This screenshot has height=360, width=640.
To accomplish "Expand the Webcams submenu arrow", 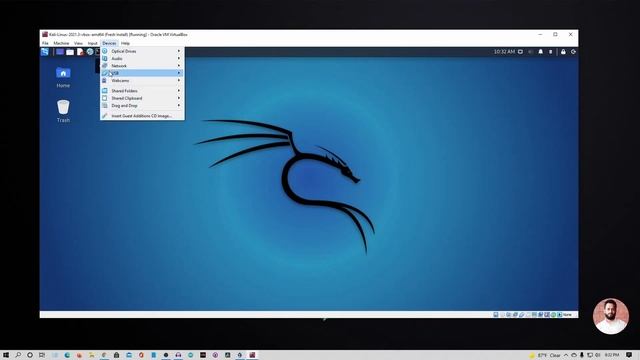I will [179, 80].
